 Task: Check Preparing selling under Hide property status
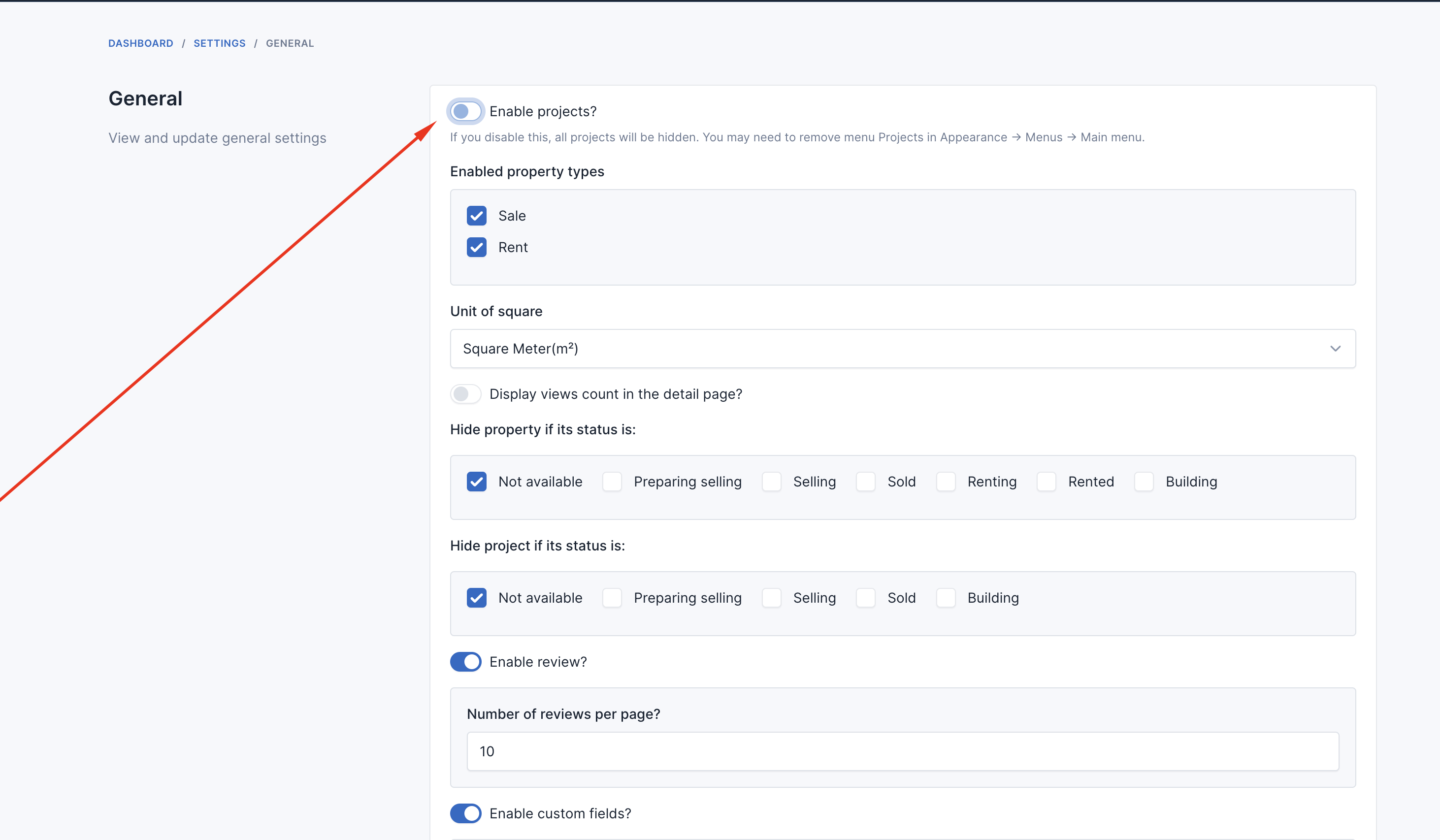click(x=612, y=482)
